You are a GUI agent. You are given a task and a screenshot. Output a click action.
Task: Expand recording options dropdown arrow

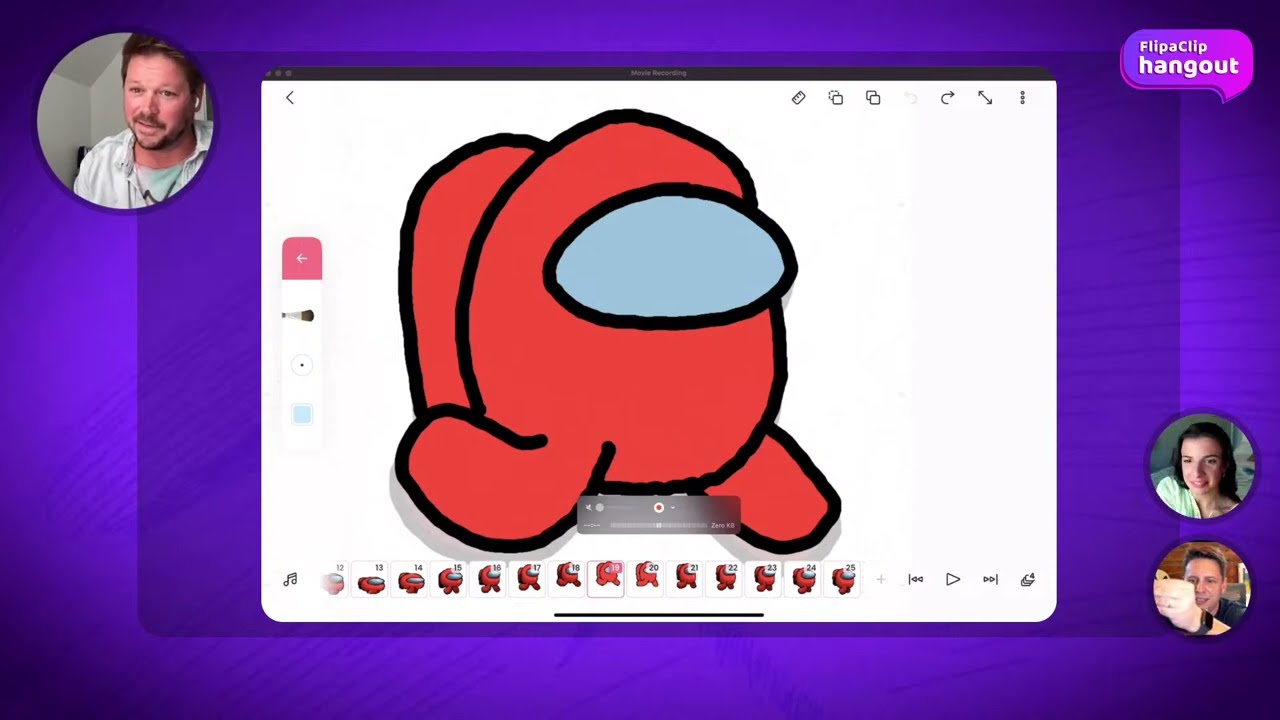click(x=672, y=508)
